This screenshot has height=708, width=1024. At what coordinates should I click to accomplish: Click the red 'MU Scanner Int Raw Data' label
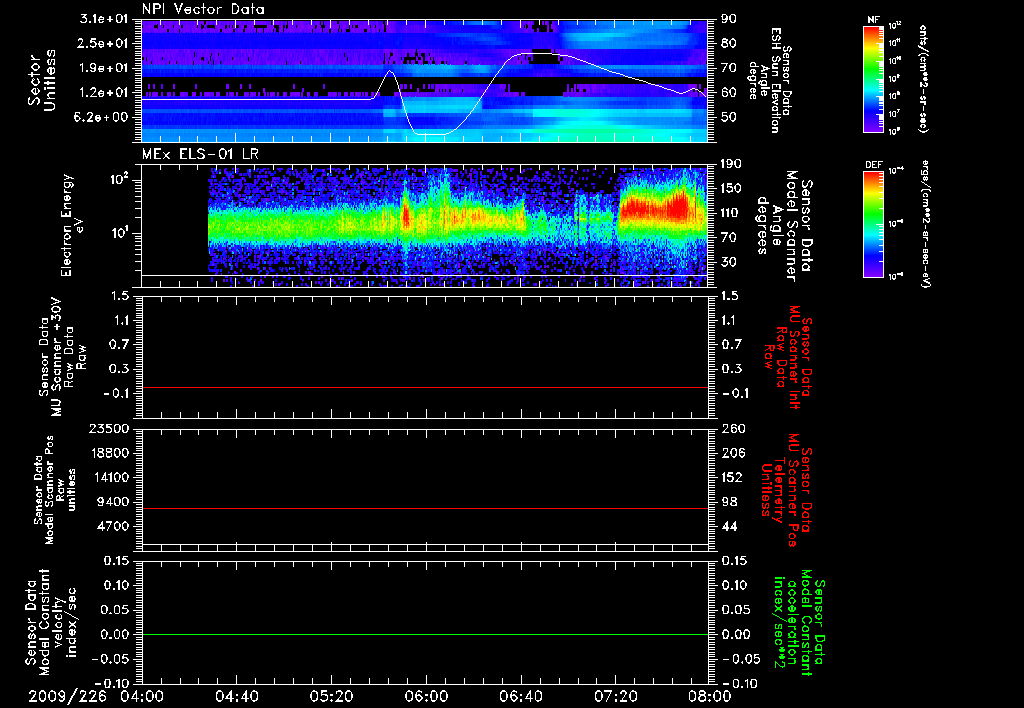(787, 357)
